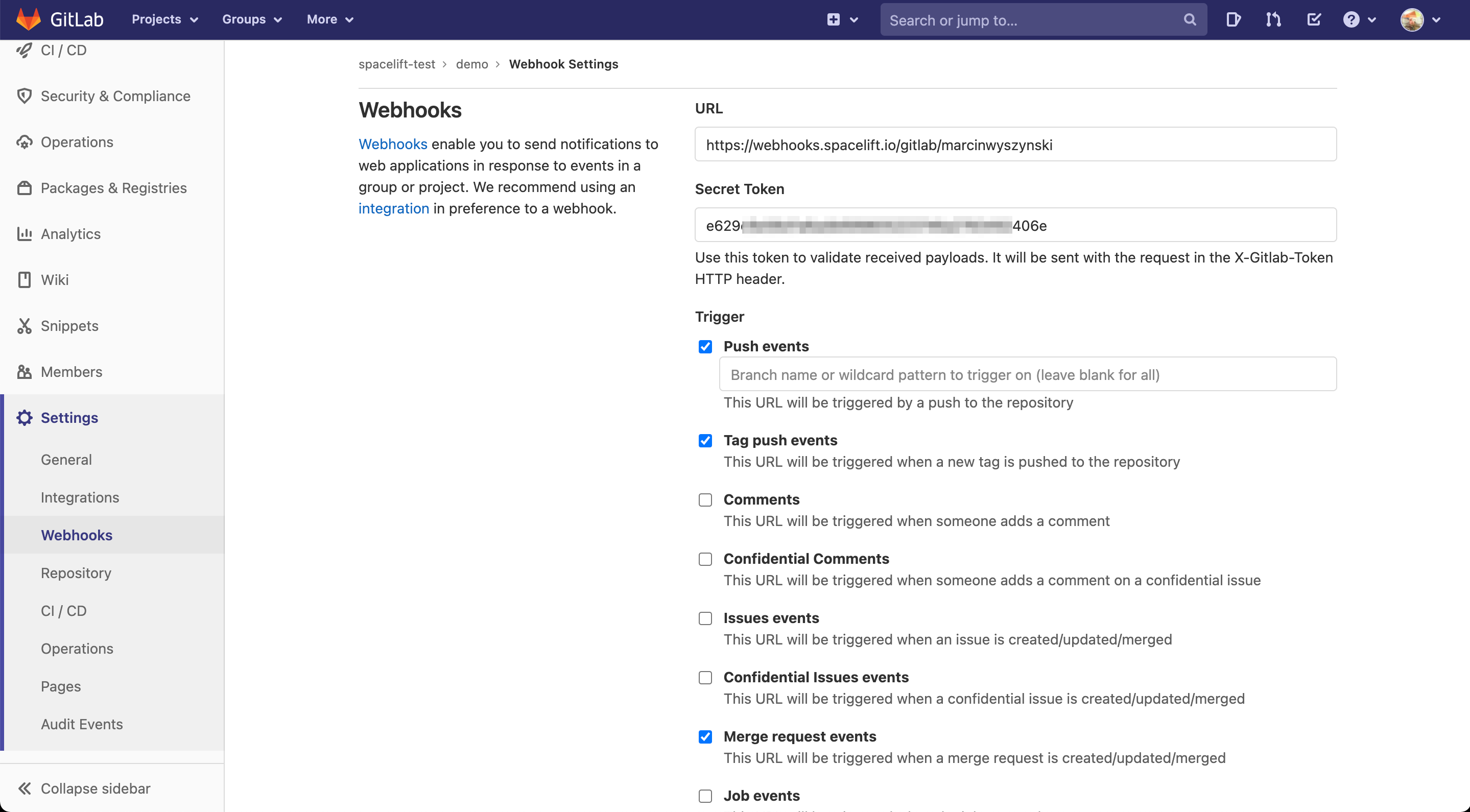Click the spacelift-test breadcrumb link
The image size is (1470, 812).
(396, 64)
